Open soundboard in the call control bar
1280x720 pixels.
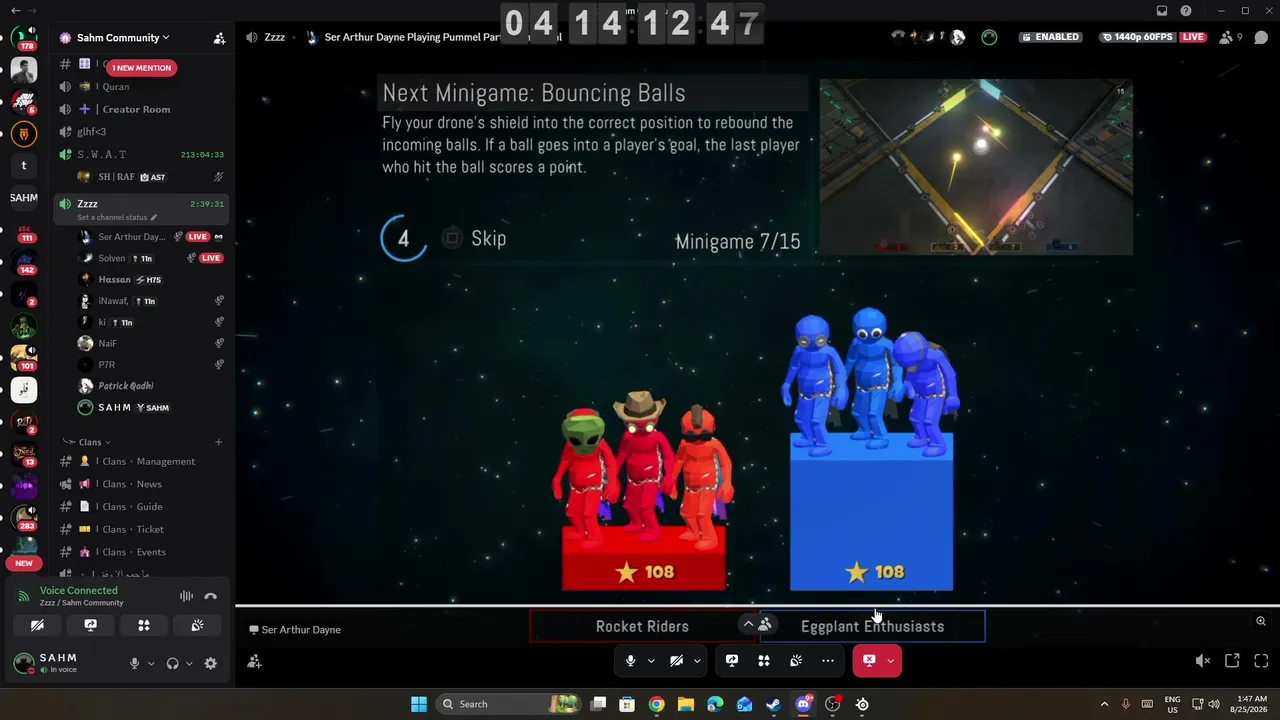796,660
